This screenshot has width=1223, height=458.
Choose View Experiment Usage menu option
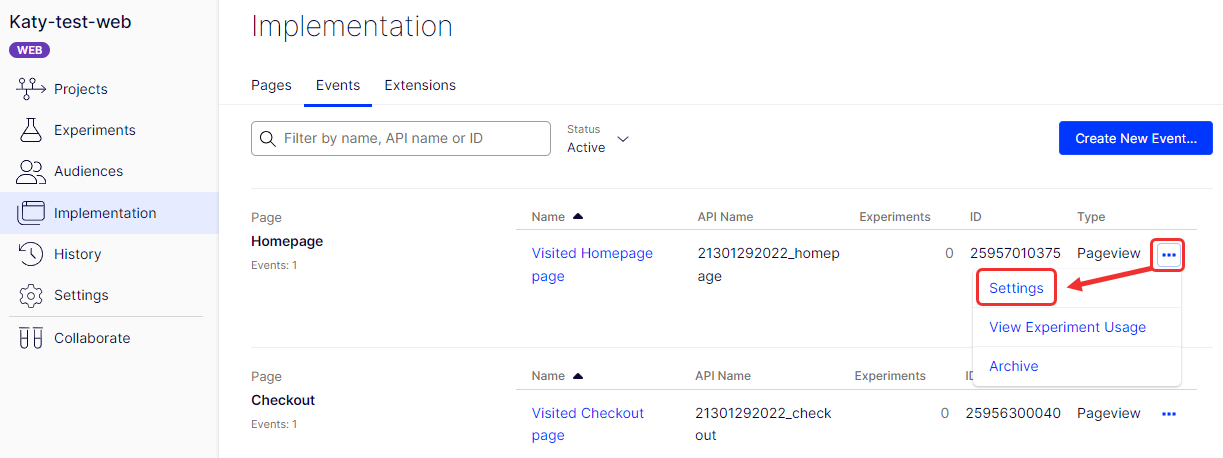[1067, 327]
